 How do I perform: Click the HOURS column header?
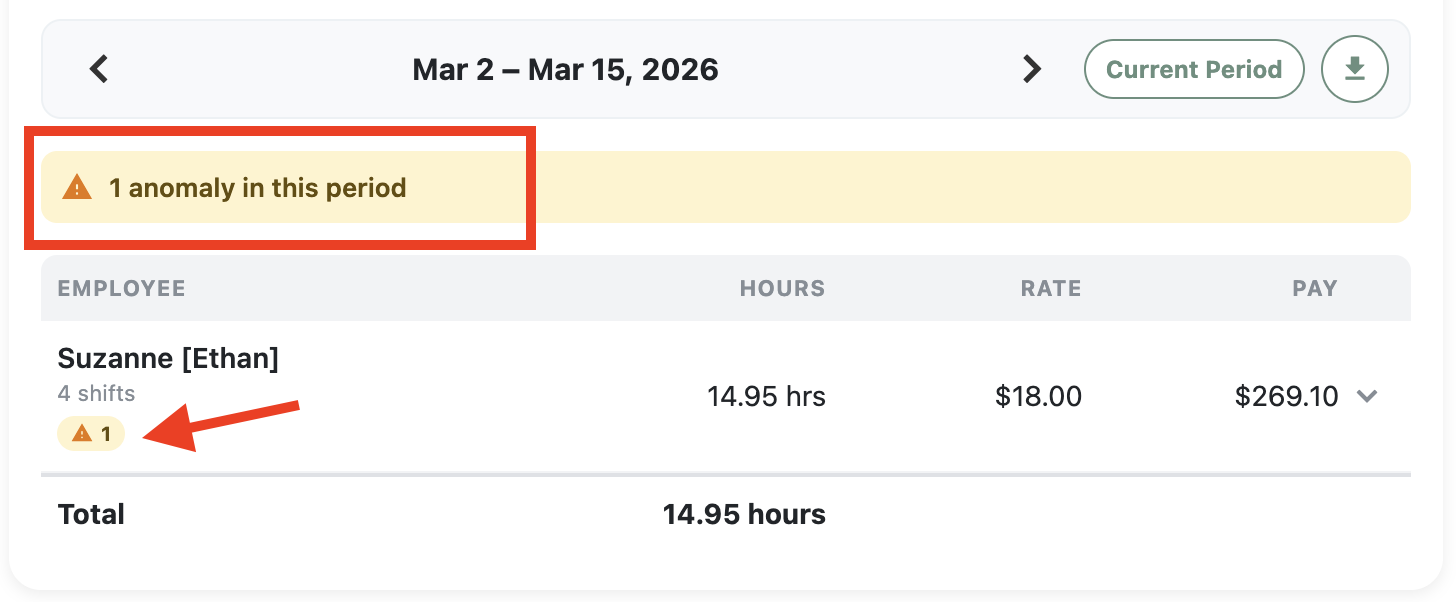tap(782, 289)
